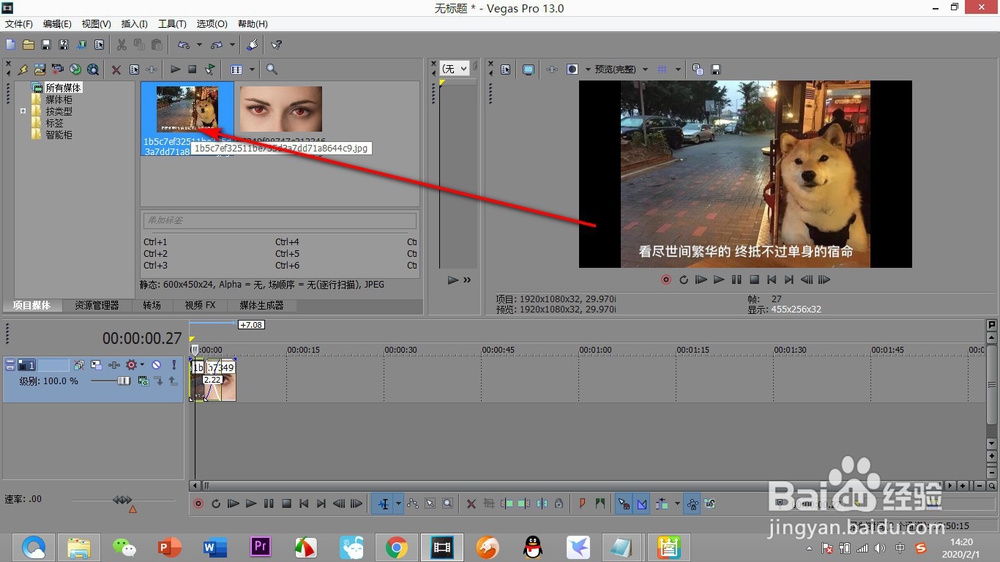Screen dimensions: 1000x562
Task: Adjust the 速率 playback rate slider
Action: point(122,500)
